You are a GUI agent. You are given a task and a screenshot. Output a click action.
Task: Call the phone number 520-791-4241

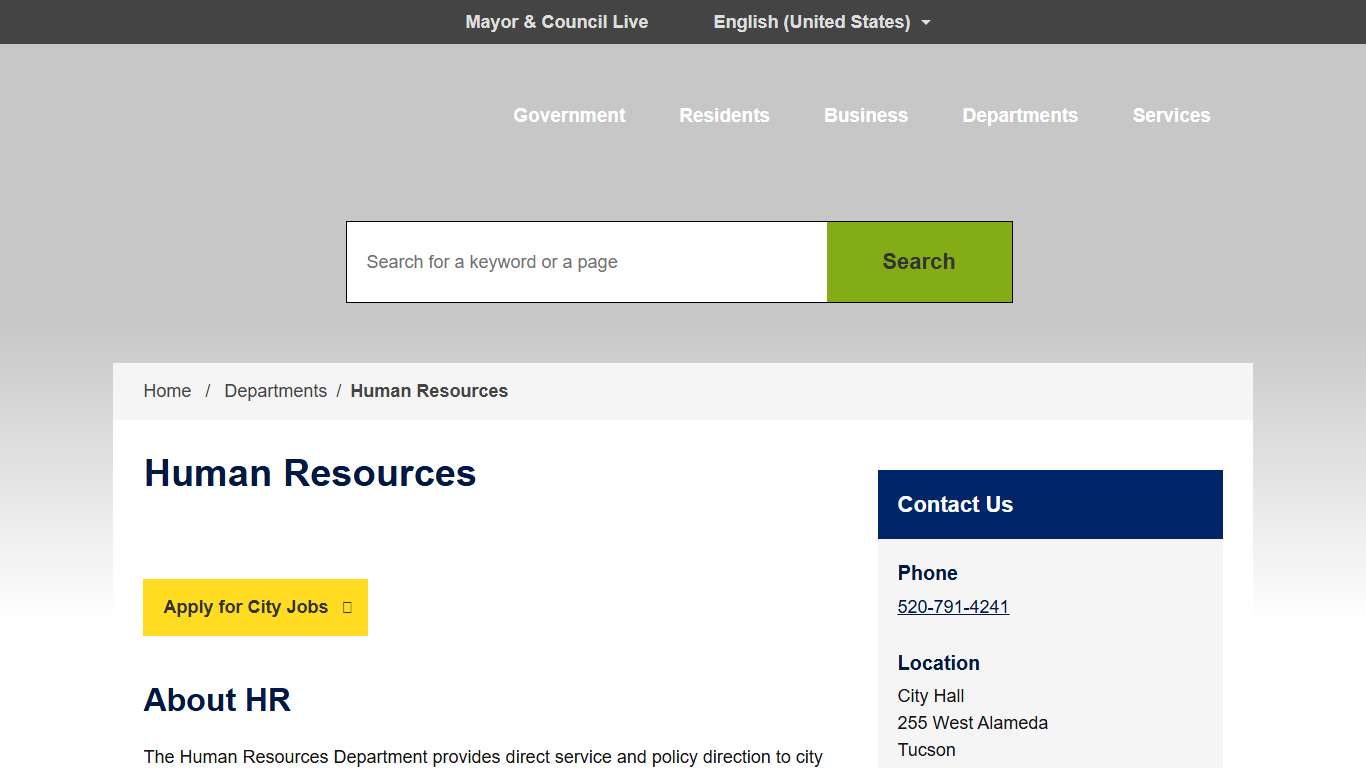(952, 607)
